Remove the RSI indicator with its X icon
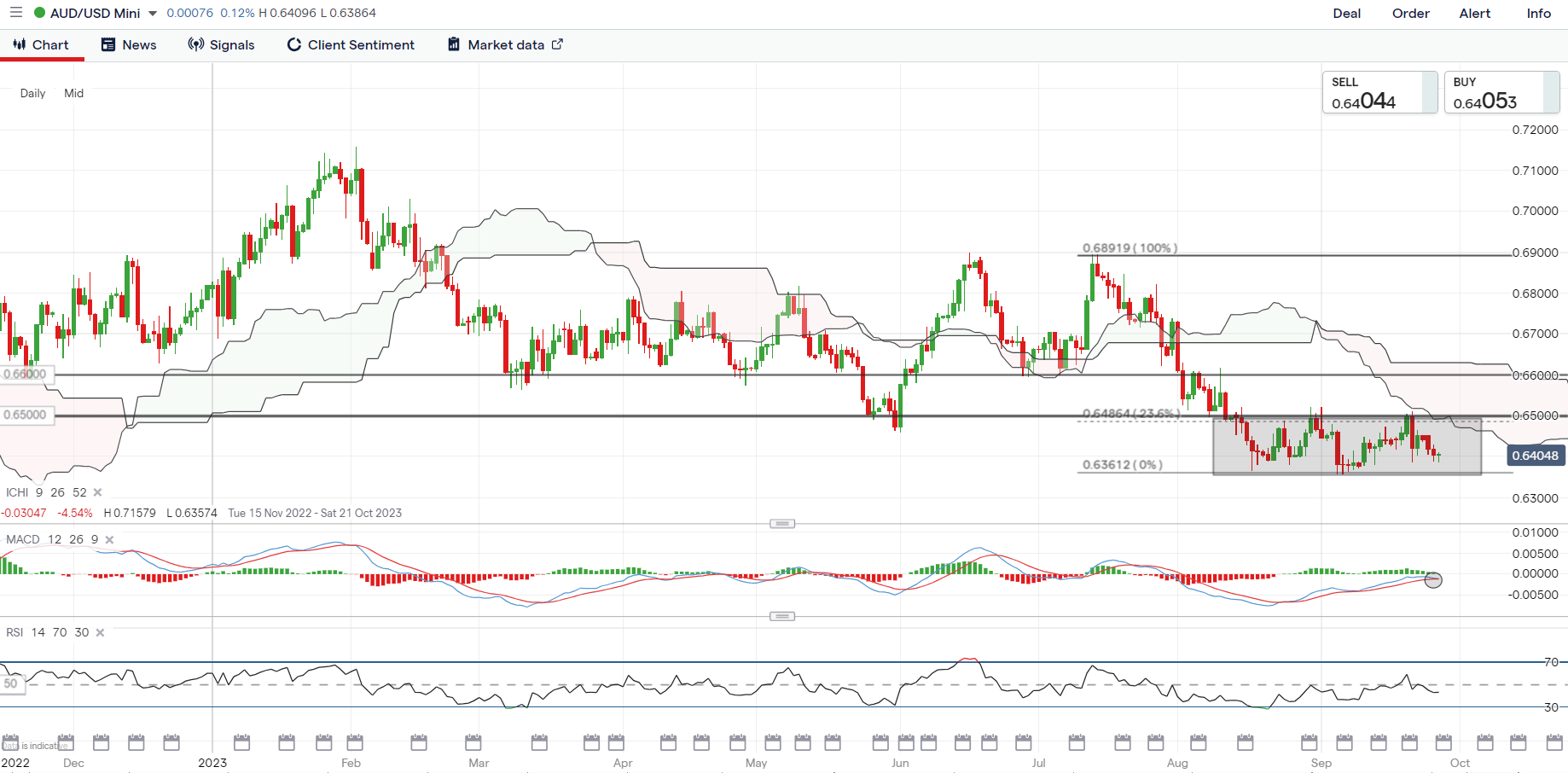Screen dimensions: 1568x773 [100, 632]
